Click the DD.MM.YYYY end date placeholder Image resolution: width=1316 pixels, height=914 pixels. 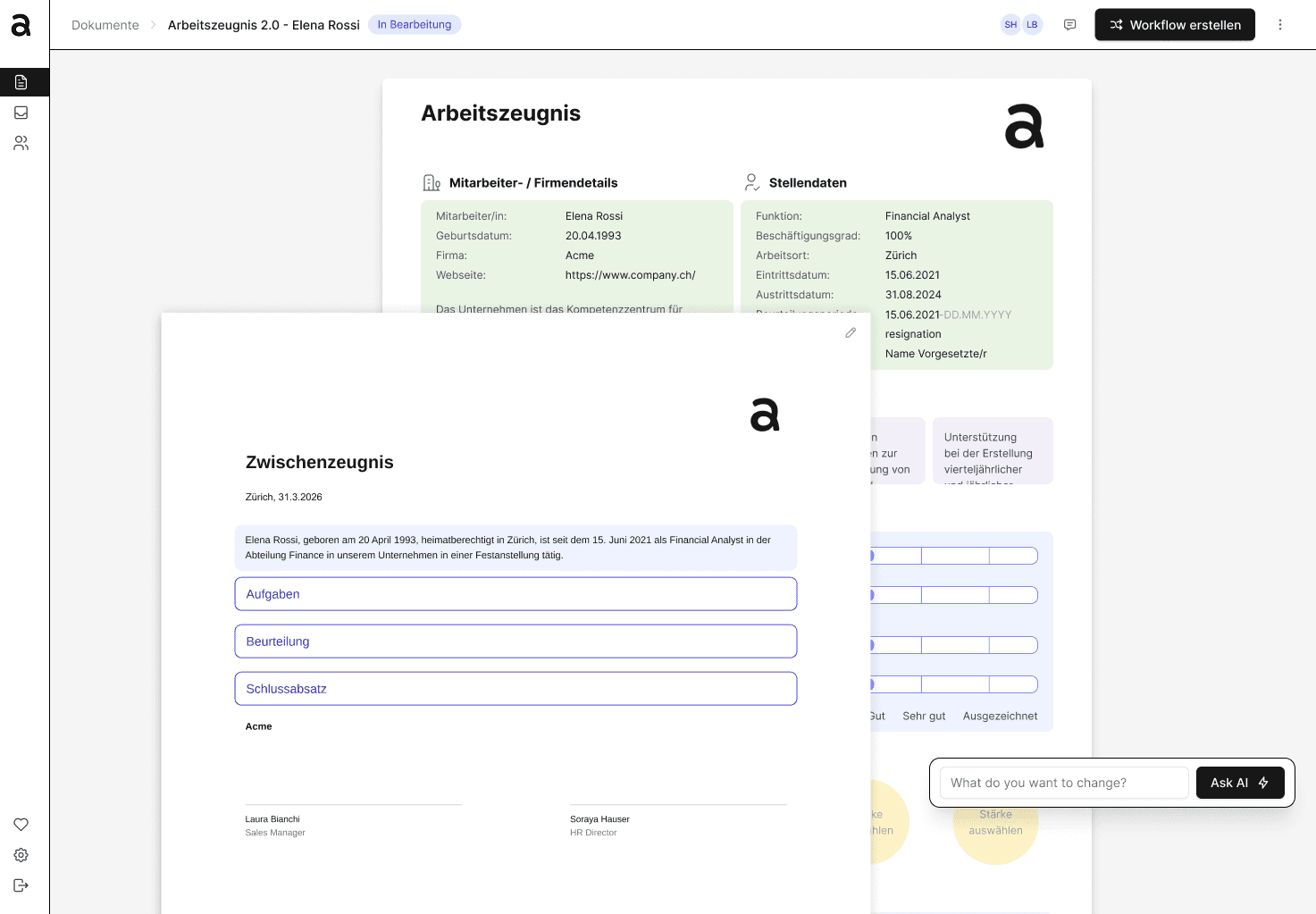click(977, 314)
